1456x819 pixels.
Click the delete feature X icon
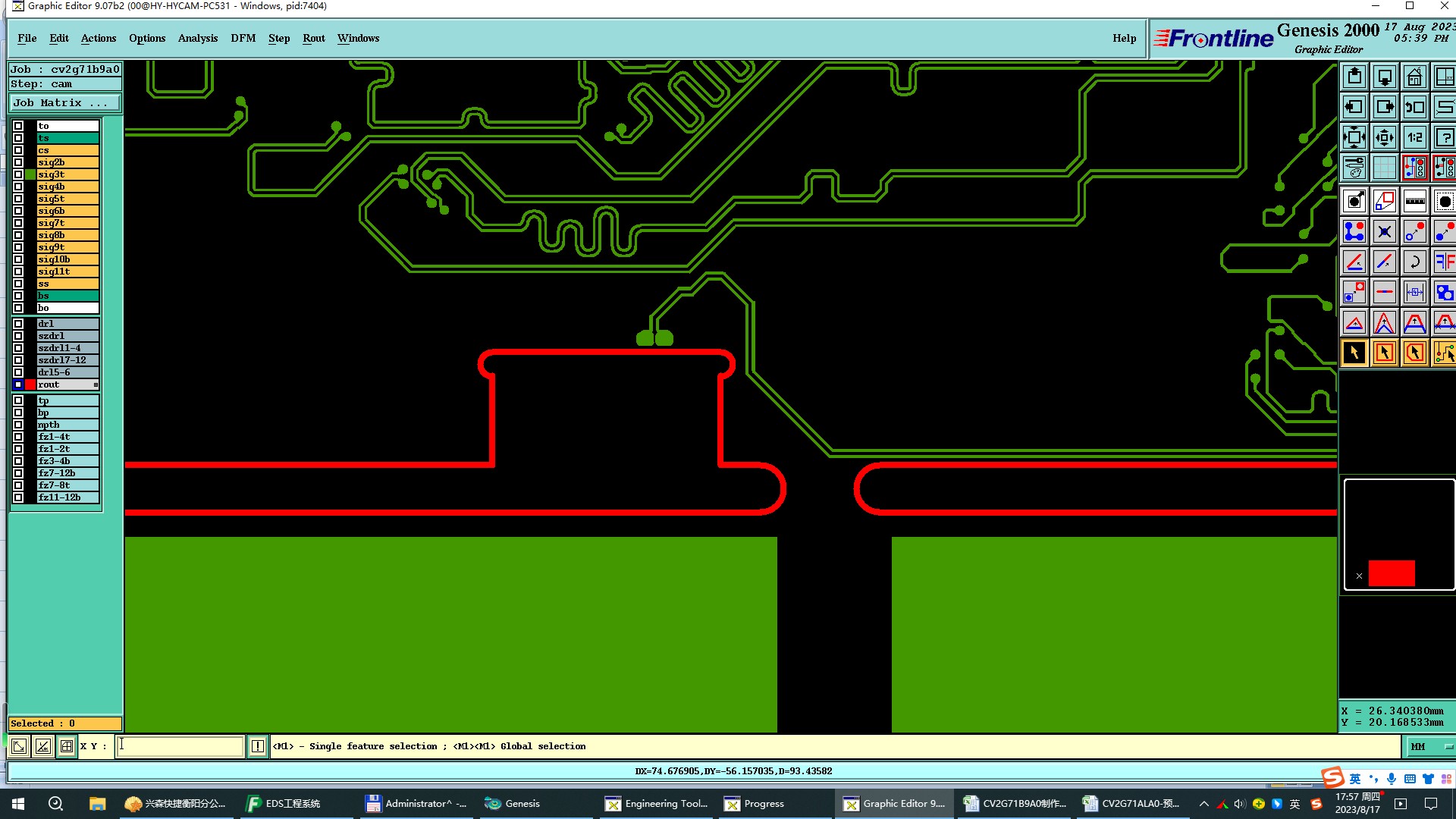(x=1384, y=232)
